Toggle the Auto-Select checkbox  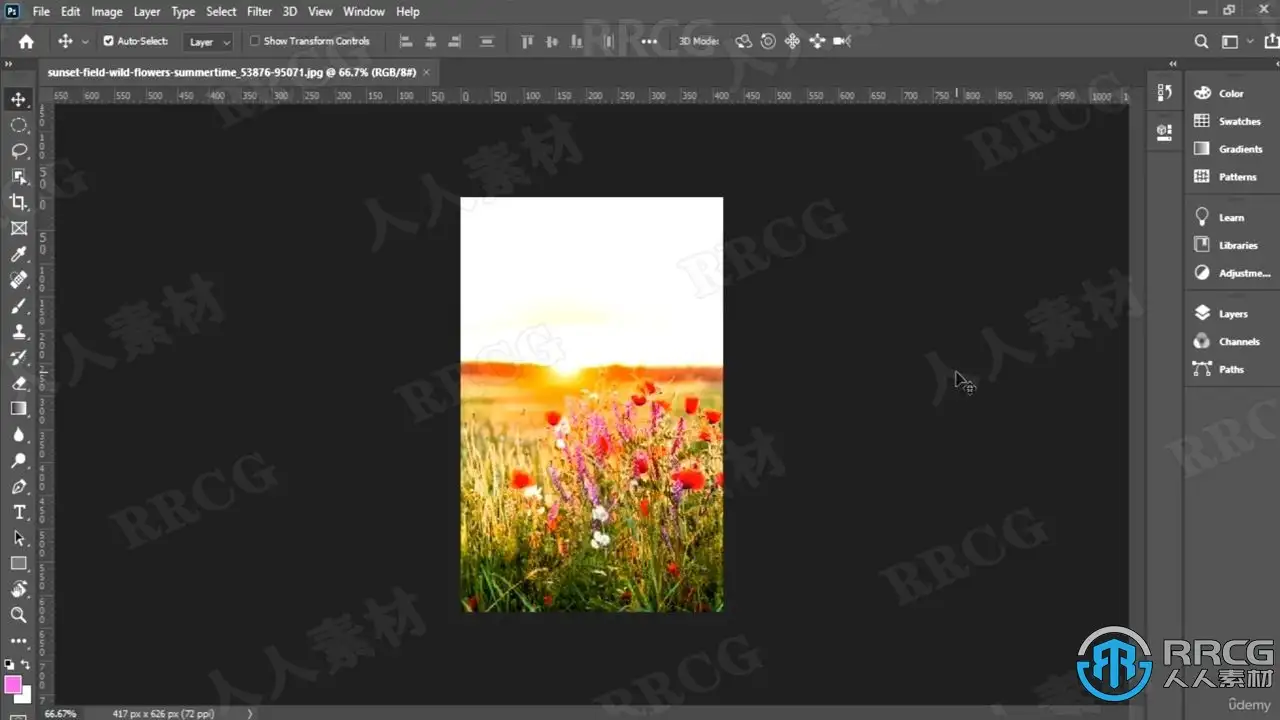(x=109, y=41)
